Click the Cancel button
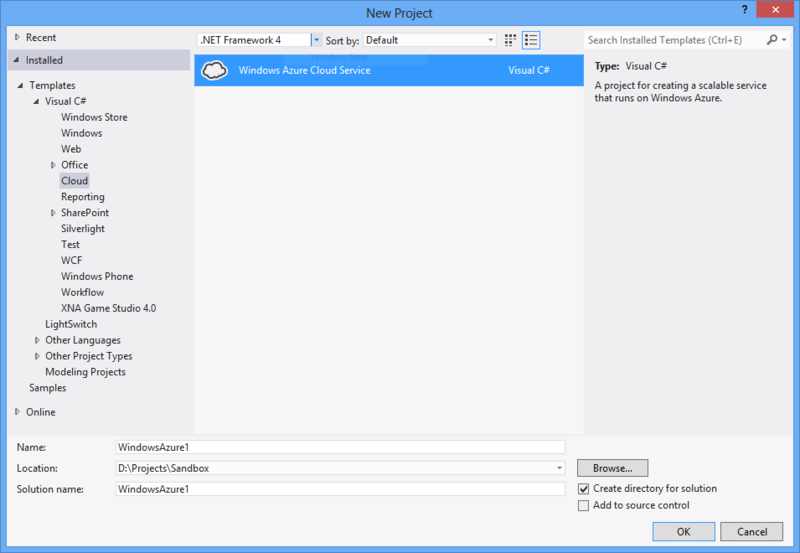The height and width of the screenshot is (553, 800). pyautogui.click(x=752, y=532)
